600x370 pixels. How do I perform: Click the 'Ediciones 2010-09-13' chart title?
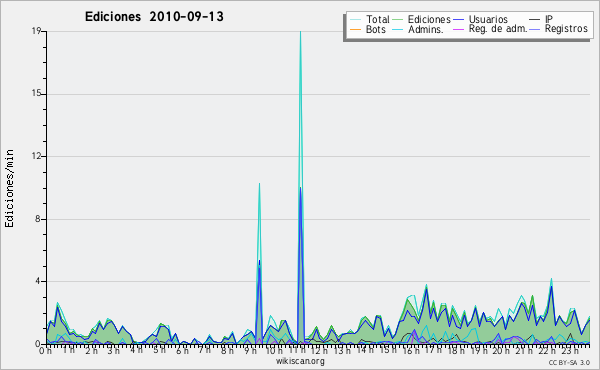[154, 17]
